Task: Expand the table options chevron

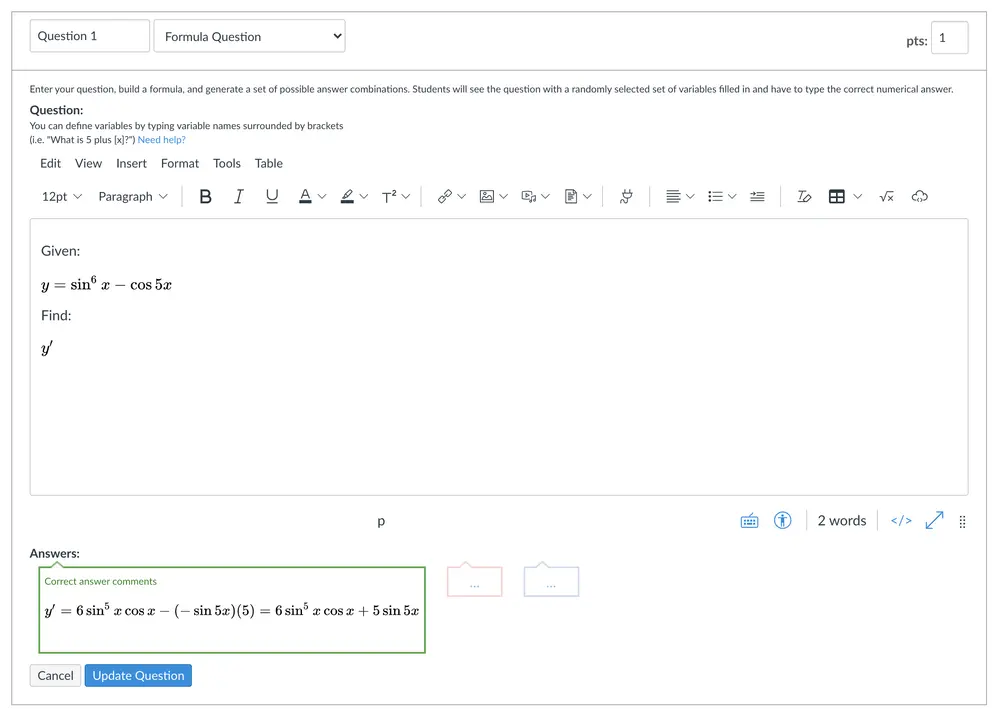Action: click(x=858, y=196)
